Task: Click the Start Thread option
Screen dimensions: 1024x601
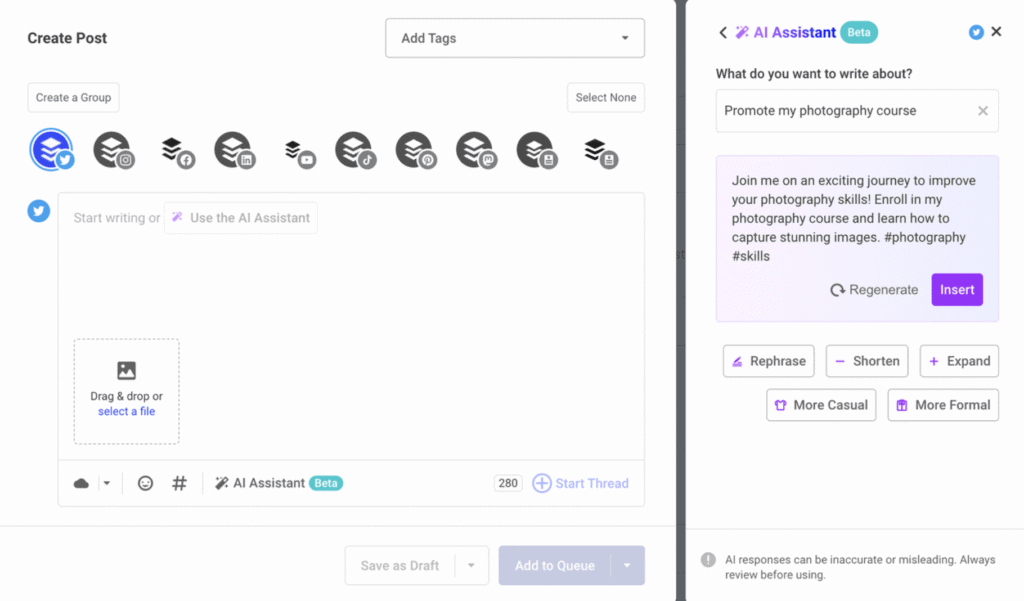Action: click(580, 483)
